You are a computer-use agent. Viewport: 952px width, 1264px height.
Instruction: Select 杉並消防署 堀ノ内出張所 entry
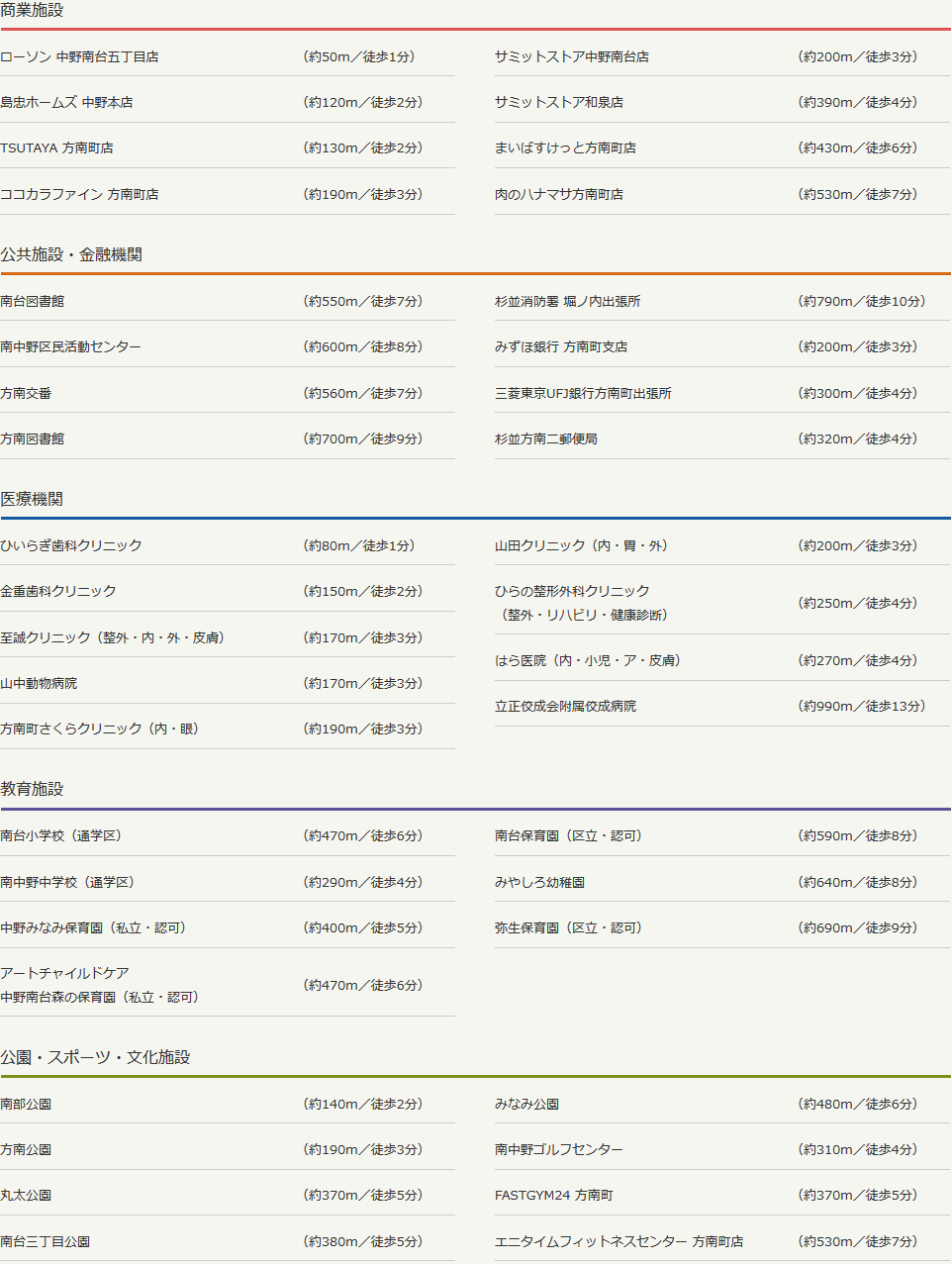coord(568,301)
